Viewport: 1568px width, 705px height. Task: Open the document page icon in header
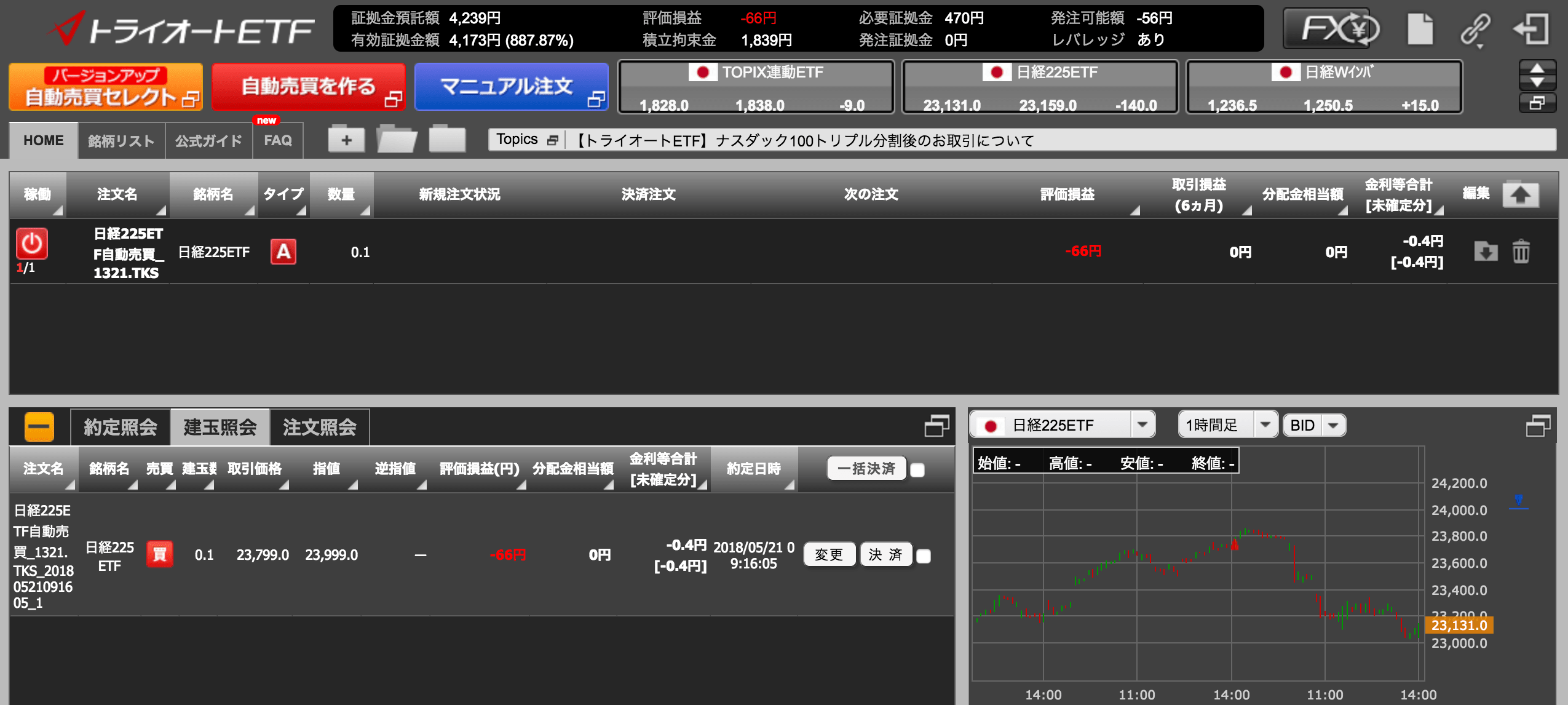pos(1420,29)
